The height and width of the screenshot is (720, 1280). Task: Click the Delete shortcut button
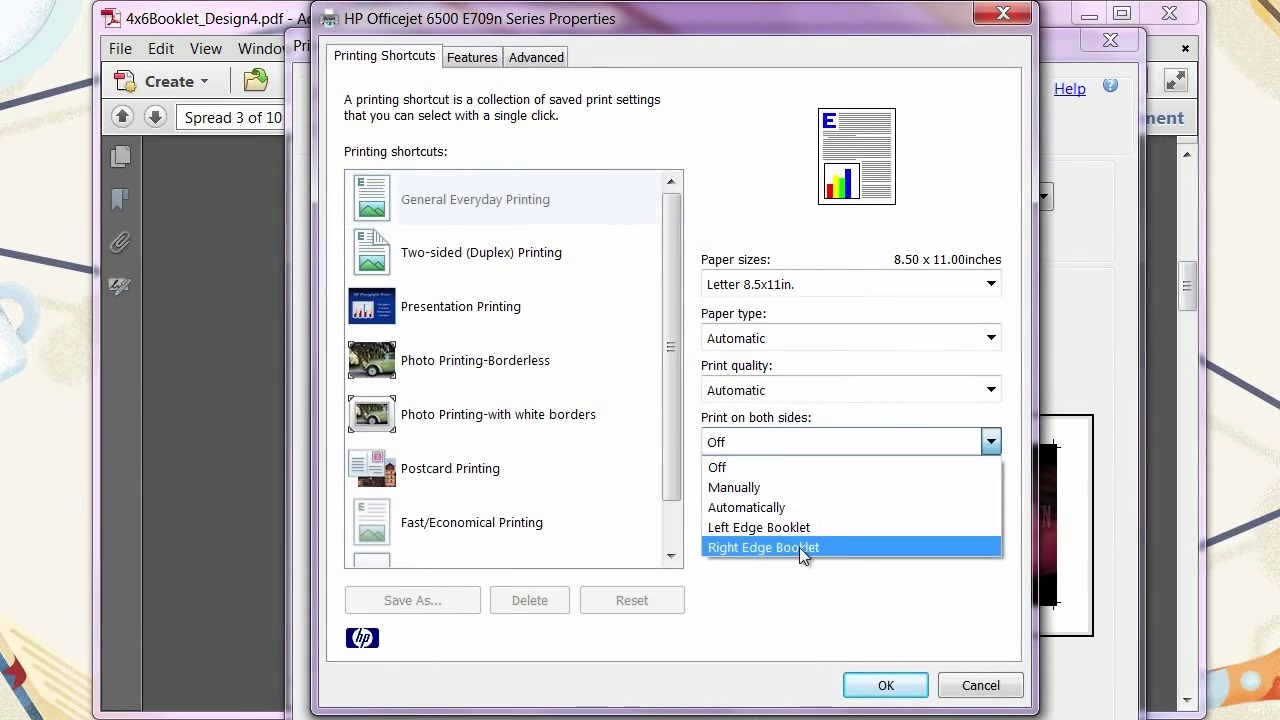click(530, 600)
